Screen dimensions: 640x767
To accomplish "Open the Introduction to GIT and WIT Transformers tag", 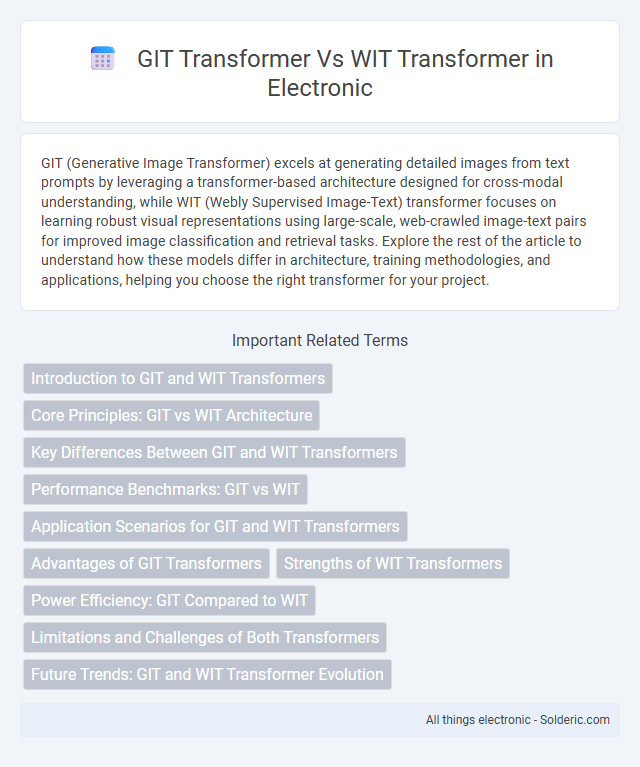I will tap(178, 378).
